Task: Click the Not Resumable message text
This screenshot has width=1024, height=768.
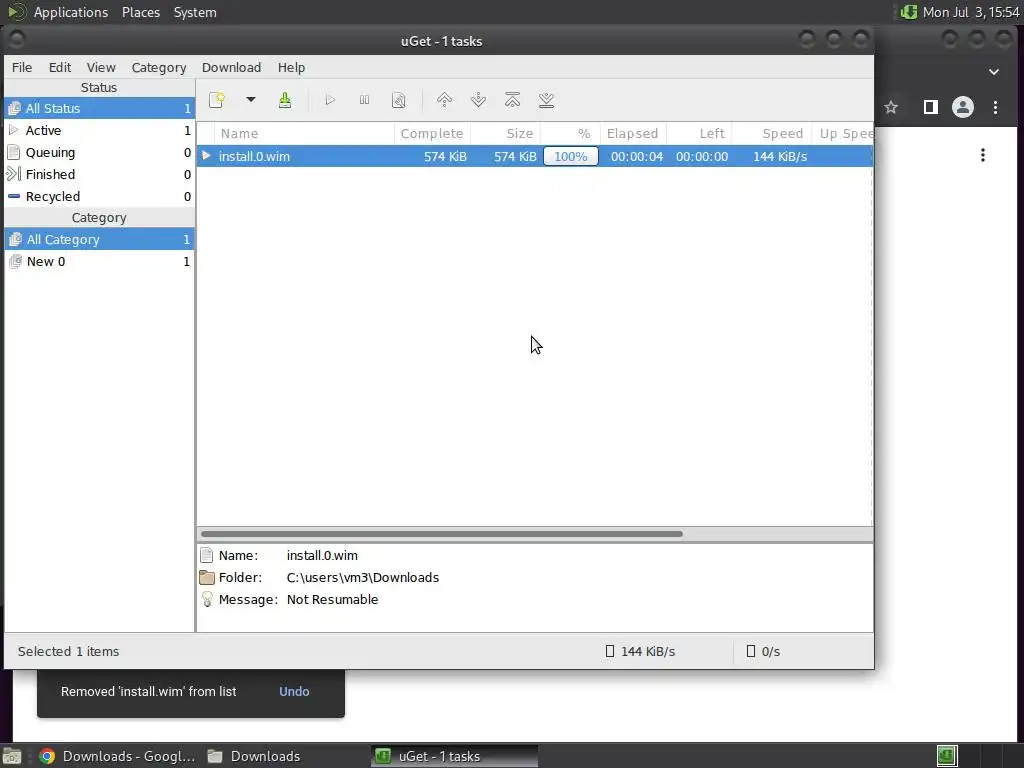Action: click(332, 600)
